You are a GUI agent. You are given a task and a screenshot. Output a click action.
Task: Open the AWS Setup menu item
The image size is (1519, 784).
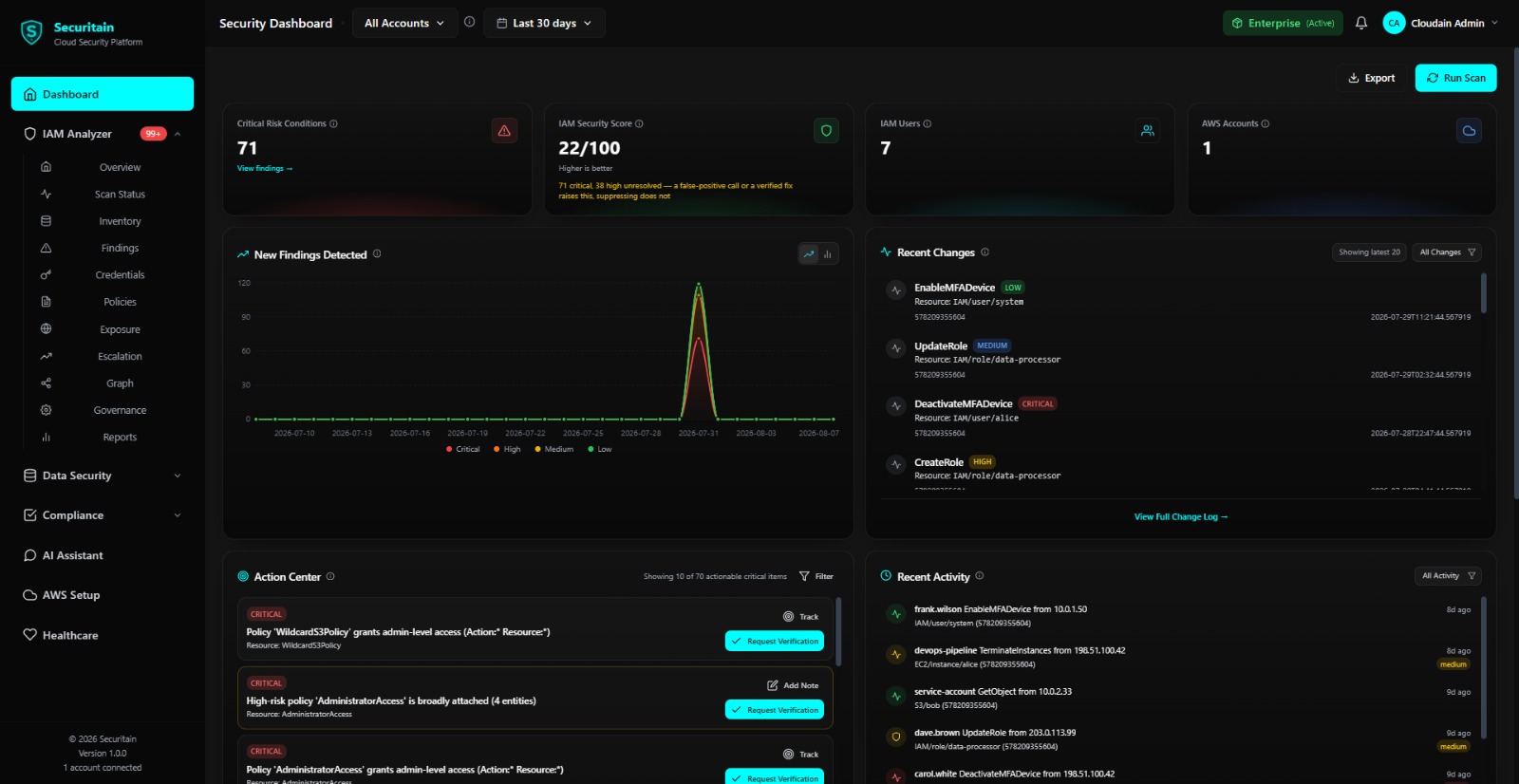pos(102,595)
